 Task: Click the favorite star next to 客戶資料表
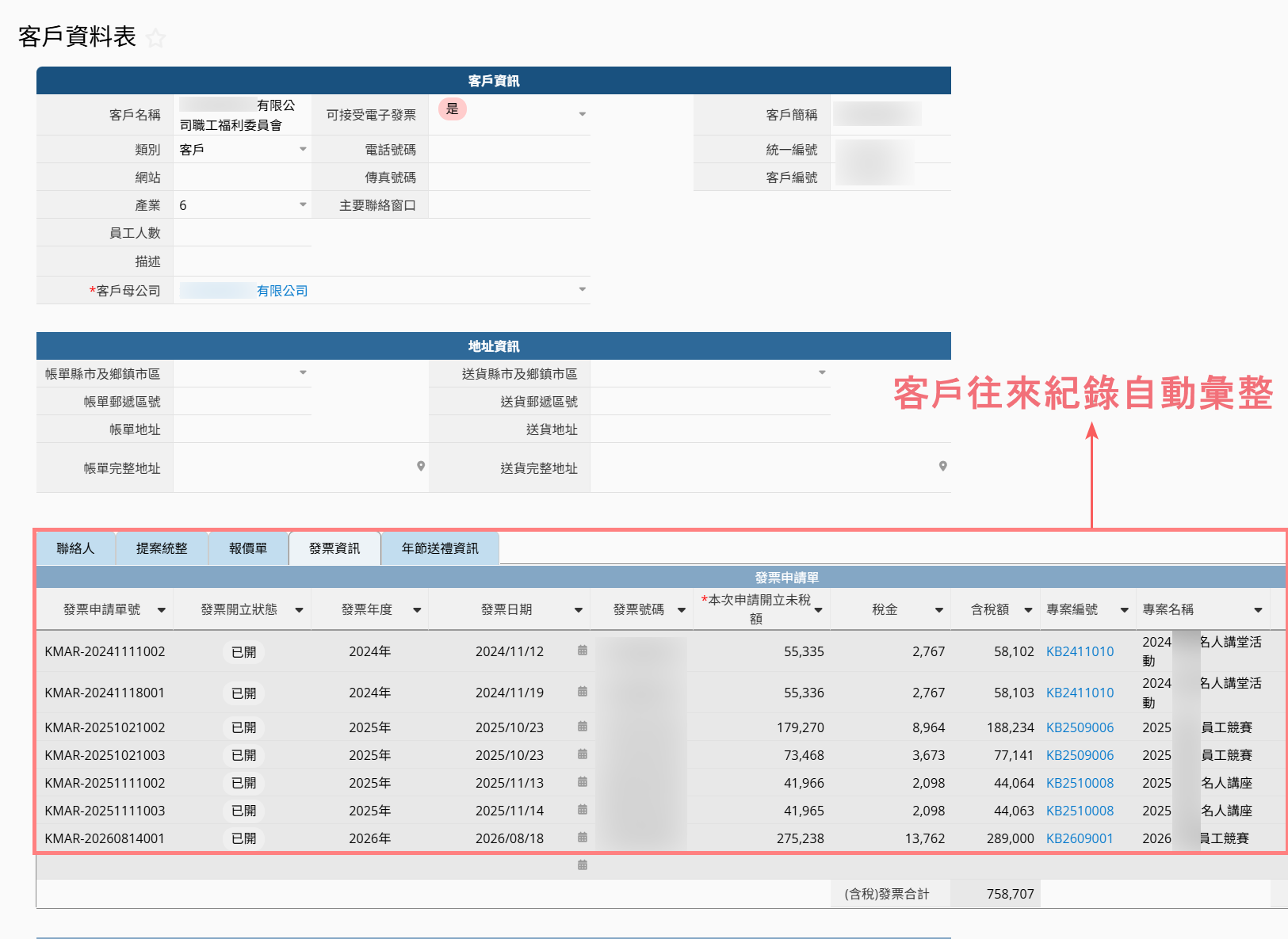(156, 37)
